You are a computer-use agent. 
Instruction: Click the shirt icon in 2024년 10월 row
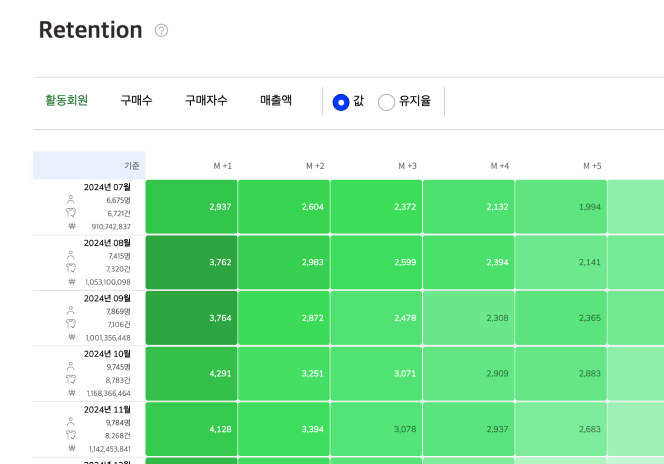coord(71,380)
